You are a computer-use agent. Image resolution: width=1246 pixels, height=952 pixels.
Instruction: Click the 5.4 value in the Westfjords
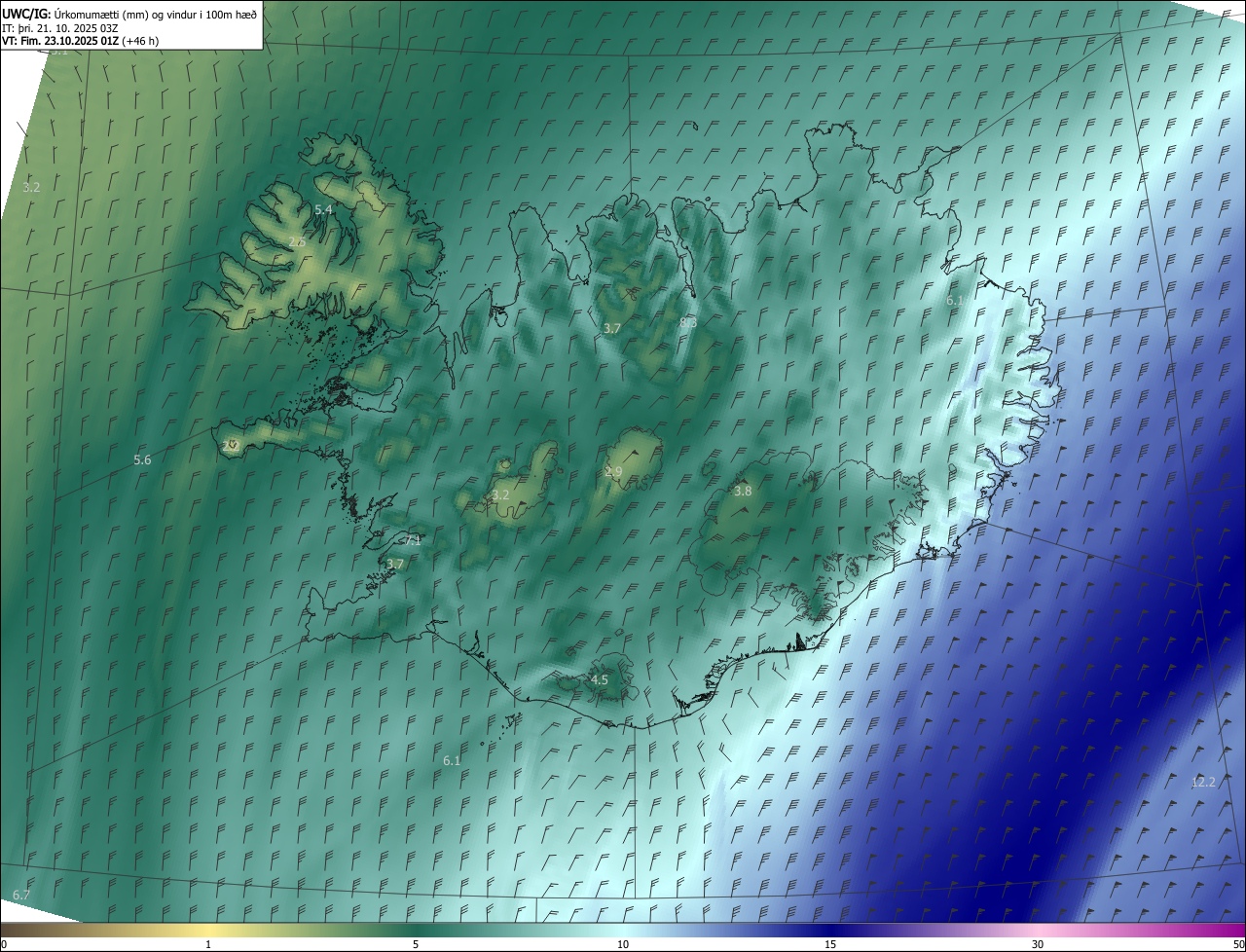(324, 209)
